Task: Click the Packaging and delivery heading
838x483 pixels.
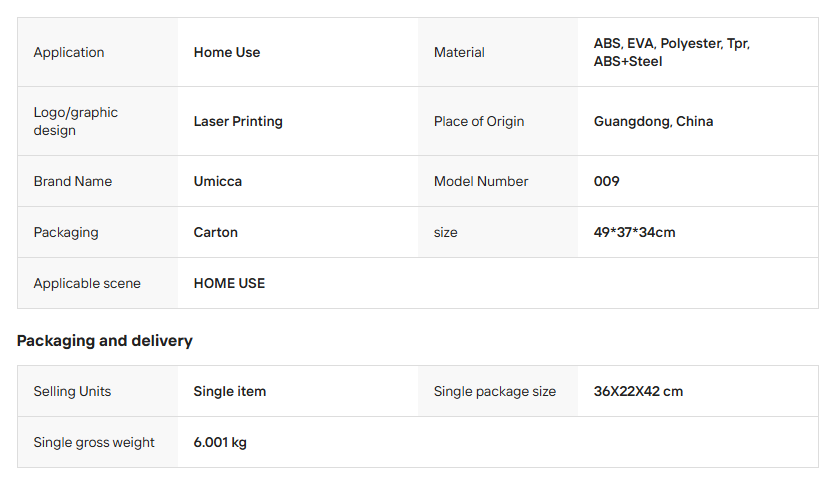Action: pyautogui.click(x=105, y=341)
